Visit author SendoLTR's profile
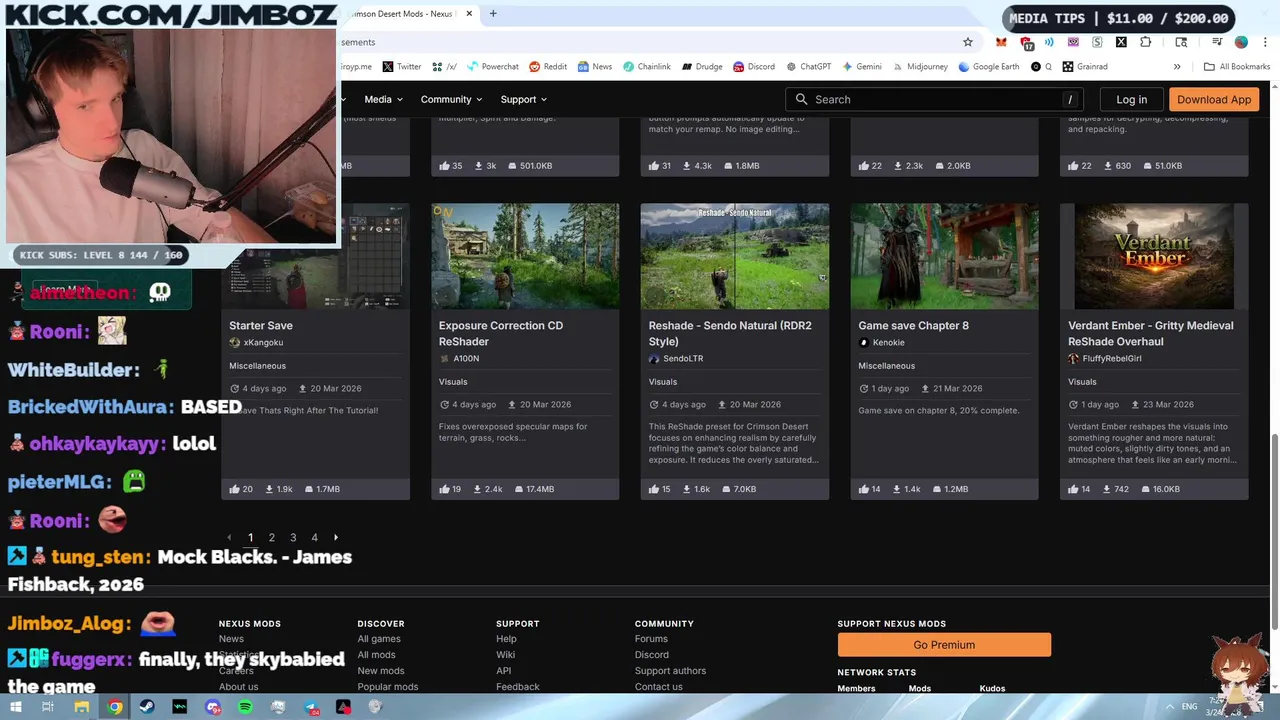The height and width of the screenshot is (720, 1280). tap(684, 358)
